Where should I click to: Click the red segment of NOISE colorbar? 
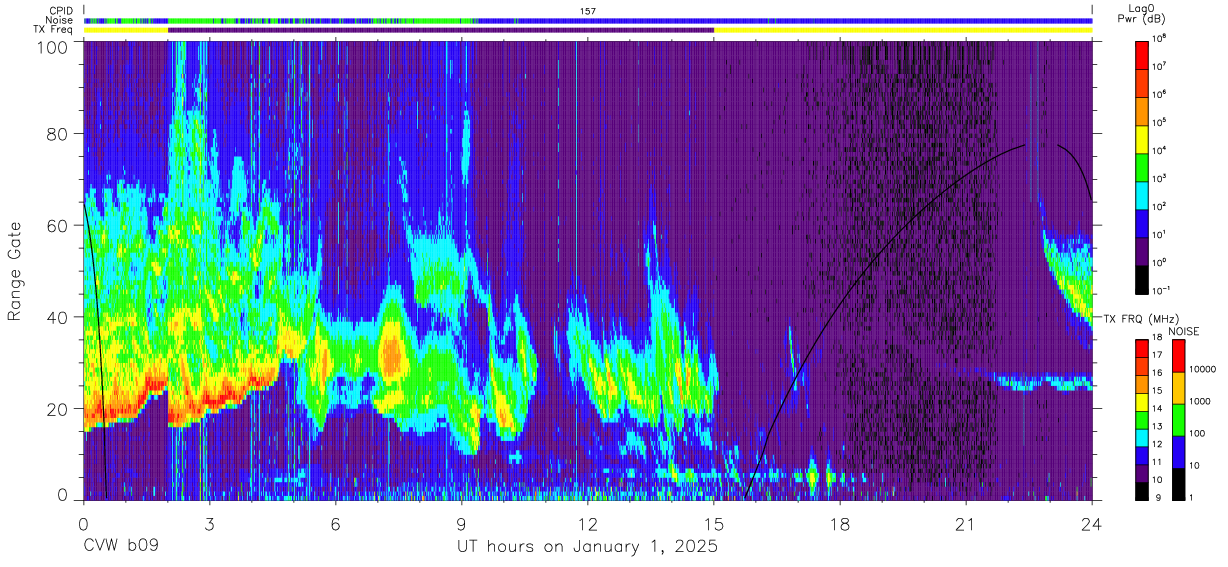pyautogui.click(x=1178, y=356)
